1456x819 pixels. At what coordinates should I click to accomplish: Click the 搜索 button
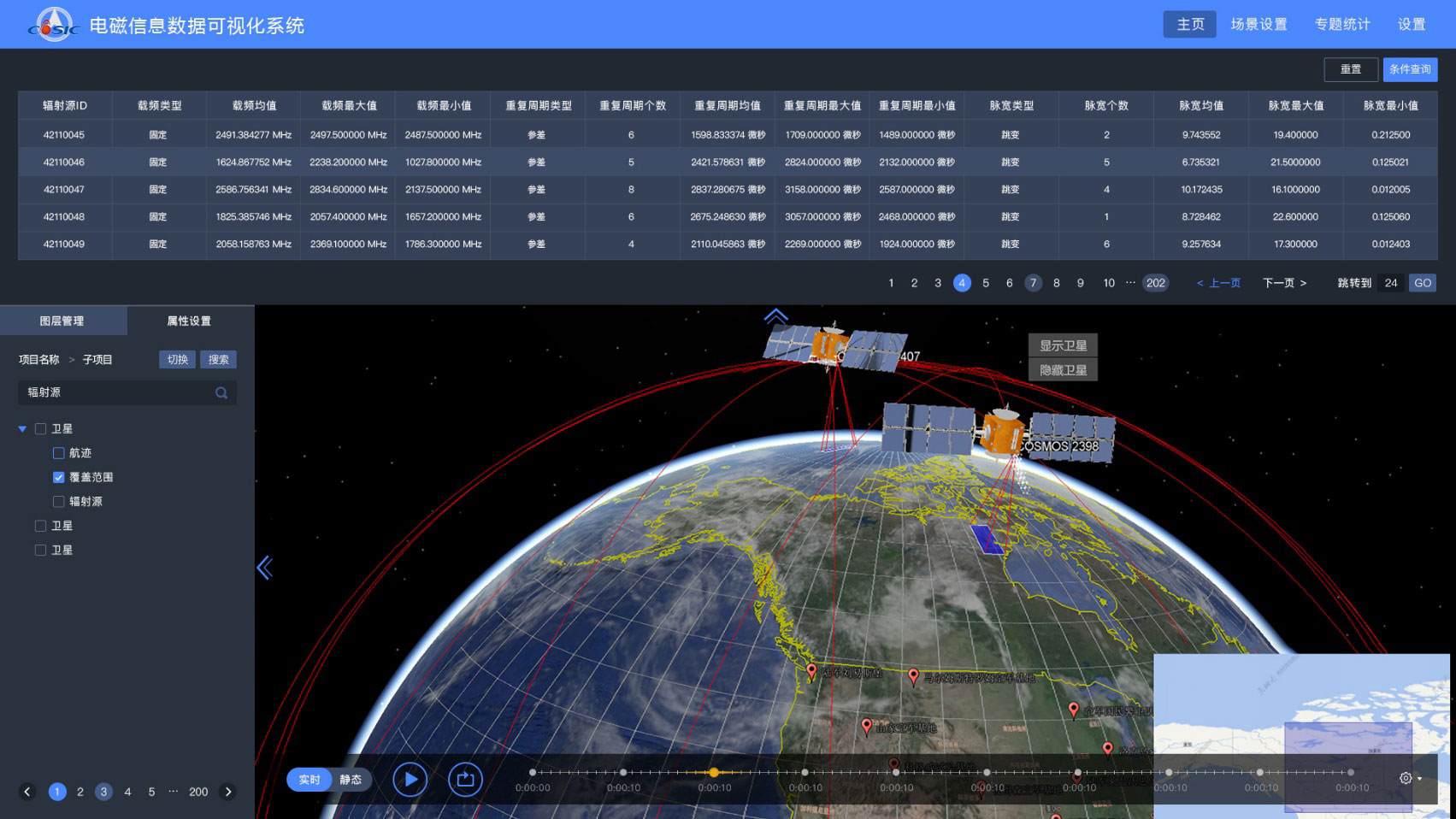(x=219, y=360)
